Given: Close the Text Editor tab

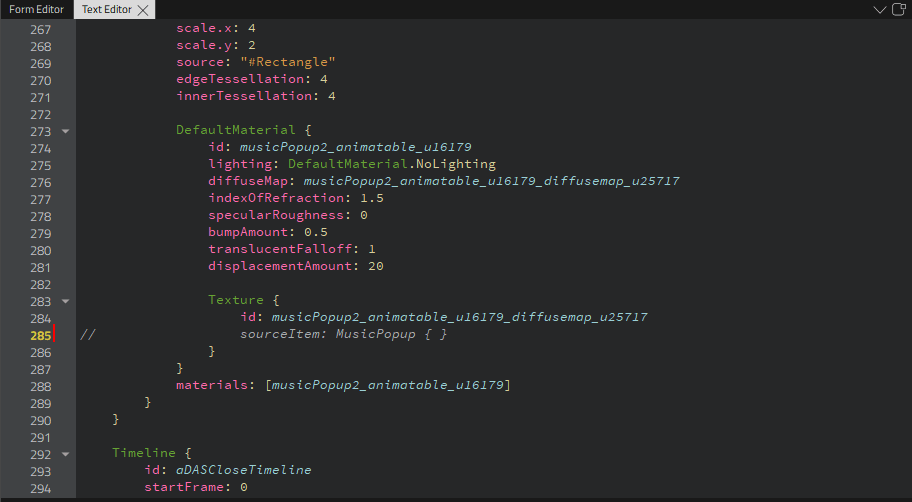Looking at the screenshot, I should coord(143,10).
